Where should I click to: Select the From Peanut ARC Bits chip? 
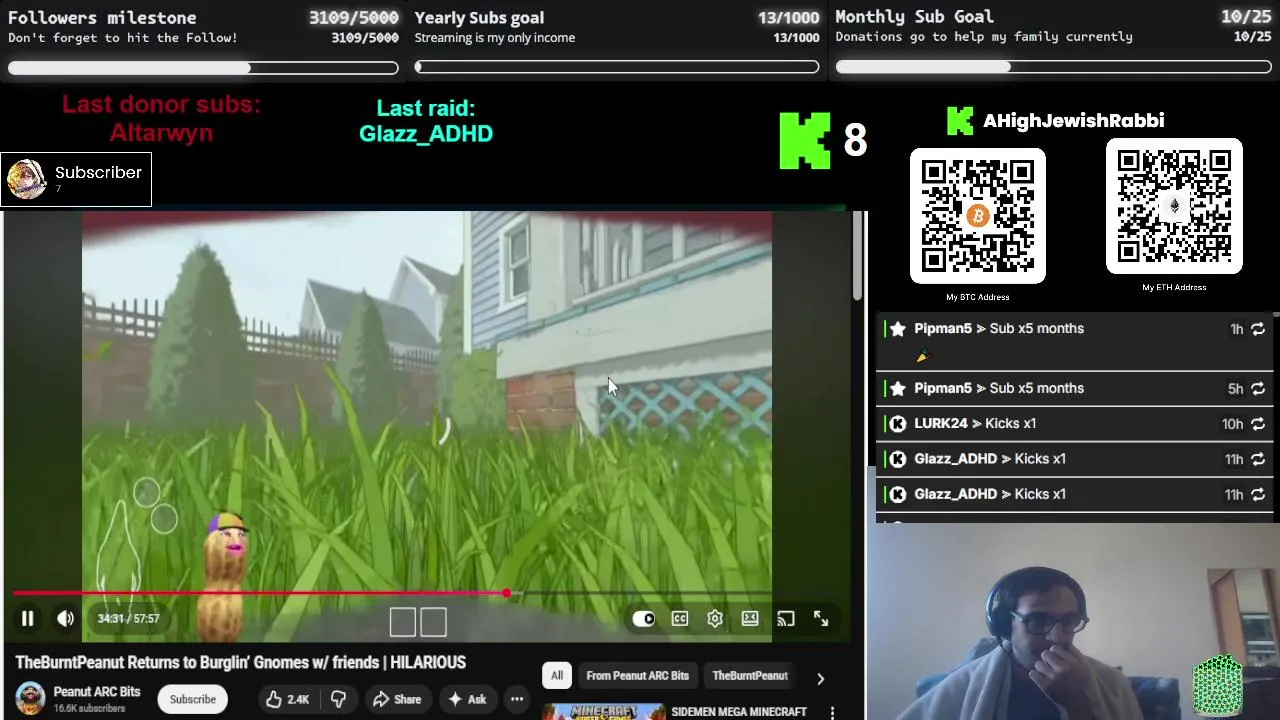[637, 676]
